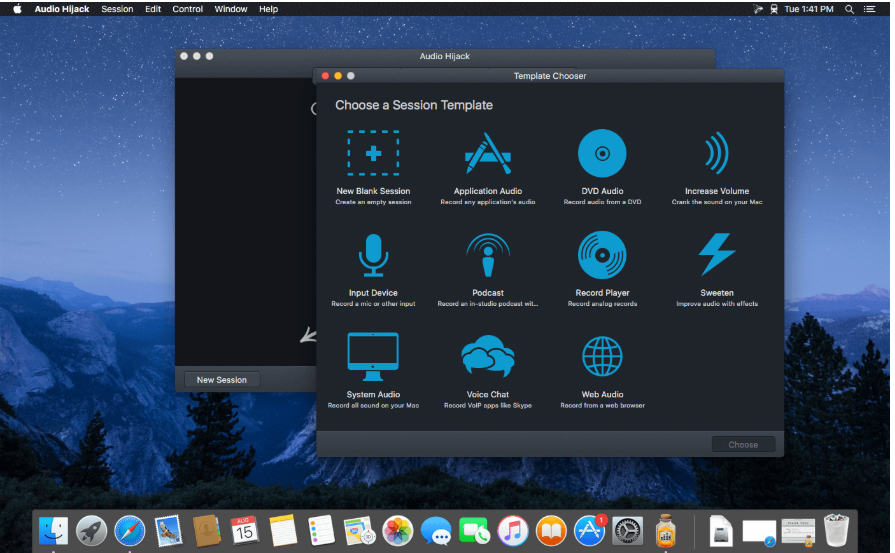This screenshot has height=553, width=895.
Task: Select the Web Audio globe icon
Action: tap(602, 357)
